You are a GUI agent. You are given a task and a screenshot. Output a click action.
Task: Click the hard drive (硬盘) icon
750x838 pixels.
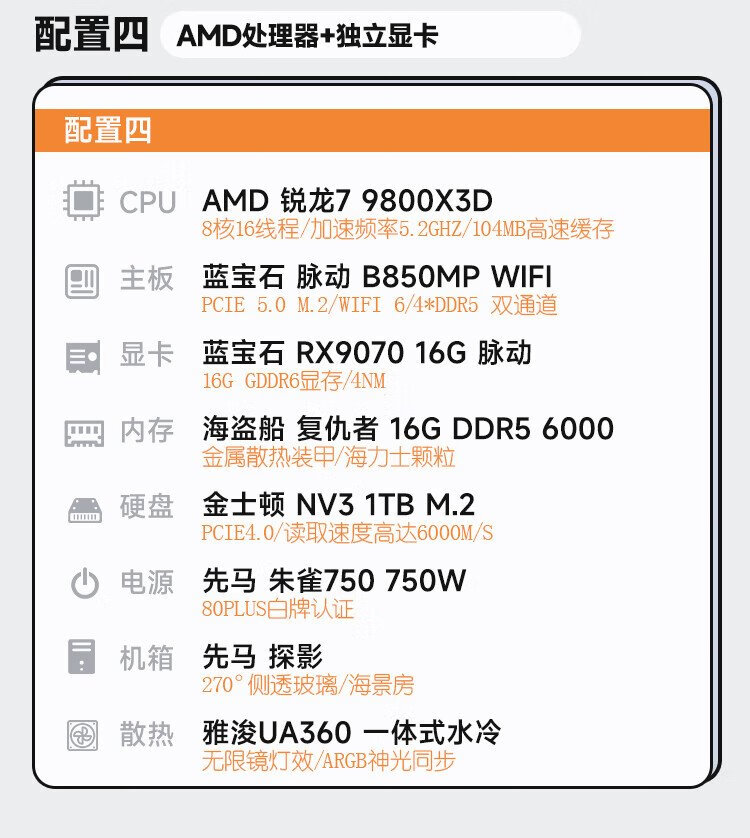(83, 508)
